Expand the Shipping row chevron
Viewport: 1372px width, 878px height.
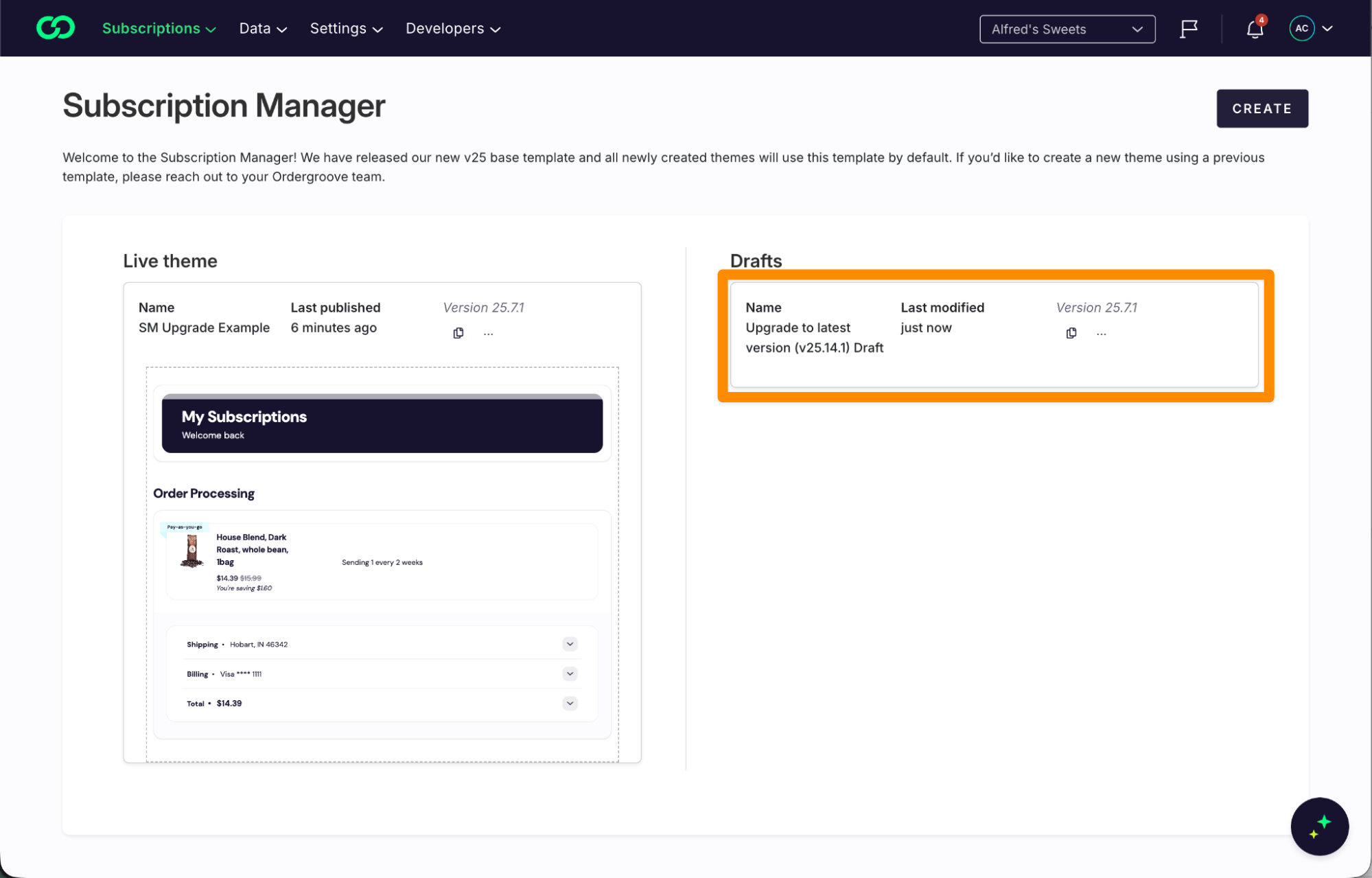click(x=570, y=644)
